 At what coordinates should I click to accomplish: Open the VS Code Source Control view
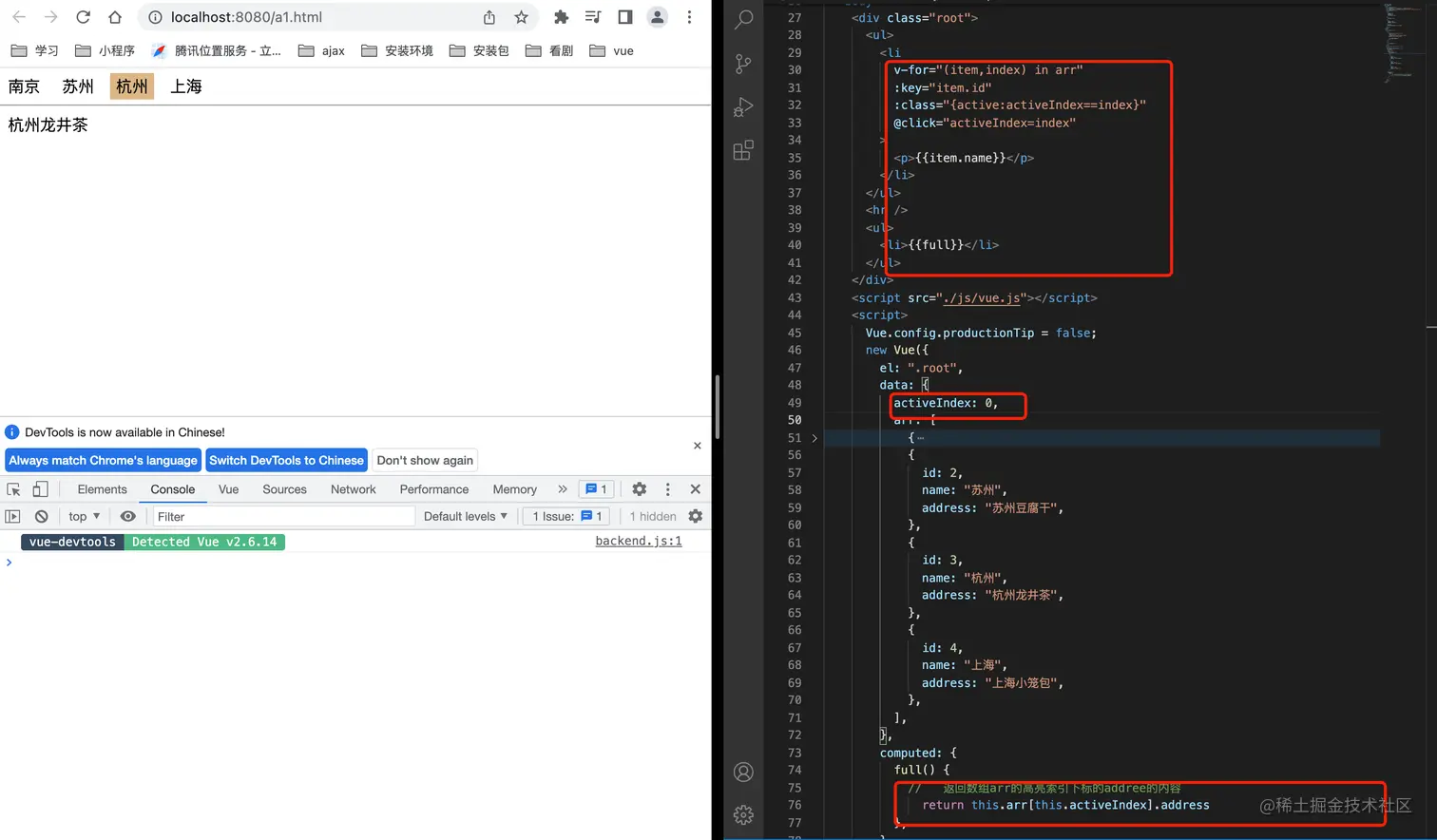(x=743, y=64)
